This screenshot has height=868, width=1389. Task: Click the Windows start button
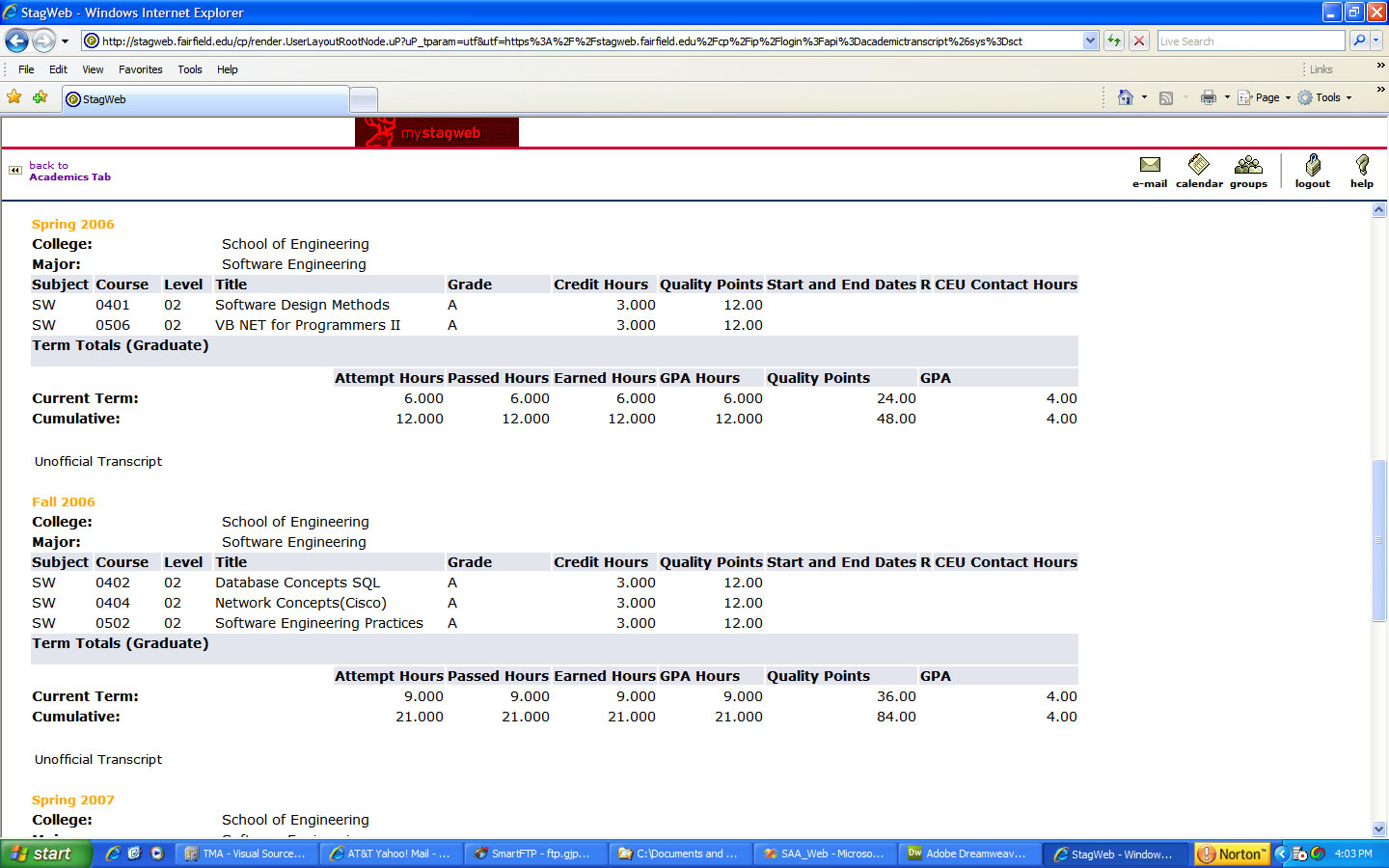(x=44, y=854)
